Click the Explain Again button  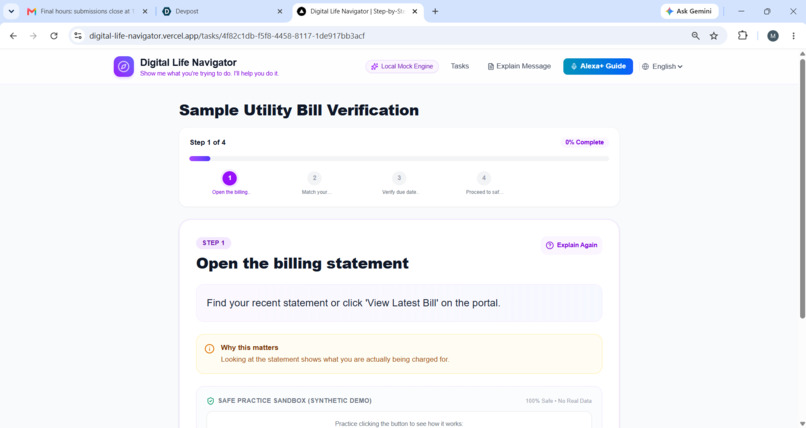coord(571,245)
